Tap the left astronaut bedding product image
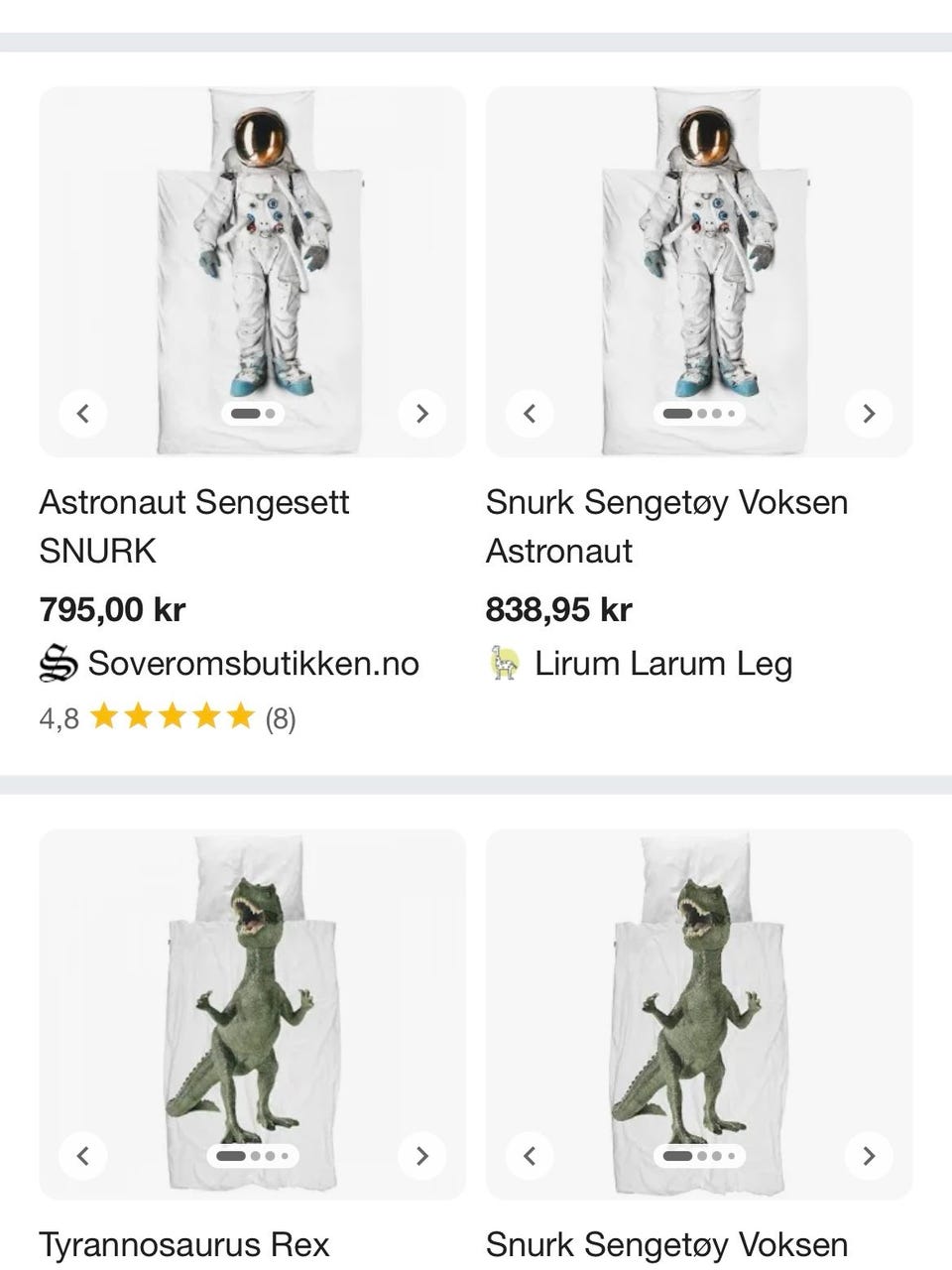The height and width of the screenshot is (1270, 952). point(253,258)
